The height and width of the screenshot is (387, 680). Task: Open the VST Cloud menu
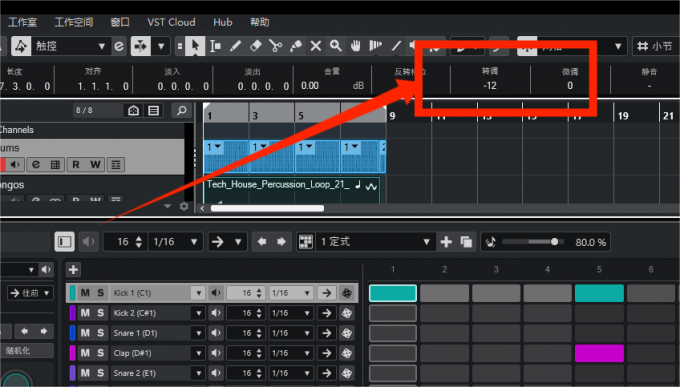click(x=171, y=22)
